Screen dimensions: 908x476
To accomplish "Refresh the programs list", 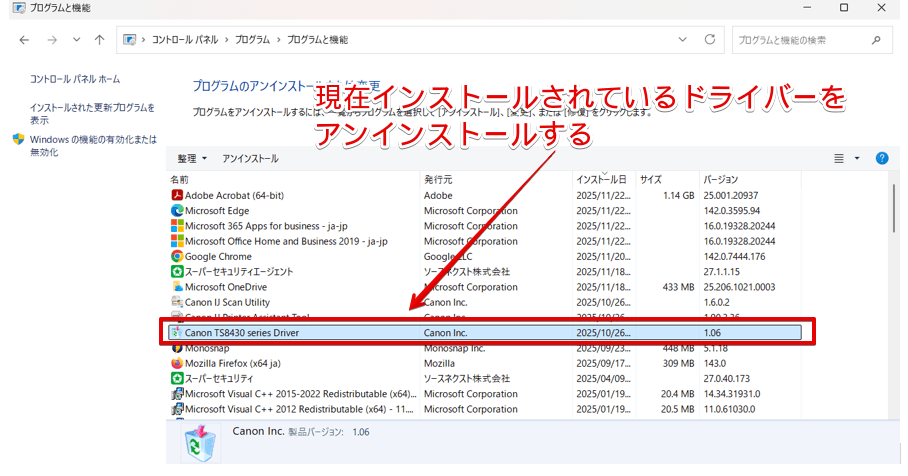I will point(710,39).
